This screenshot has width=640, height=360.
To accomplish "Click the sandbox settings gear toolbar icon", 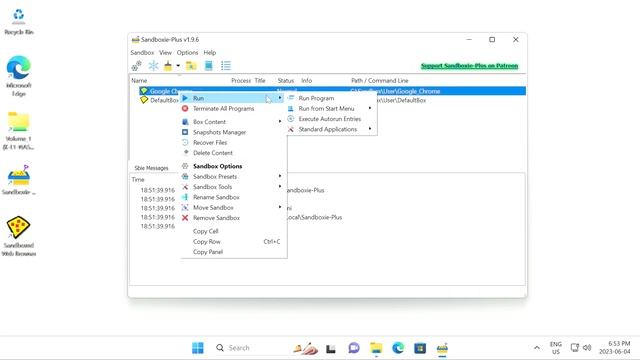I will click(x=136, y=66).
